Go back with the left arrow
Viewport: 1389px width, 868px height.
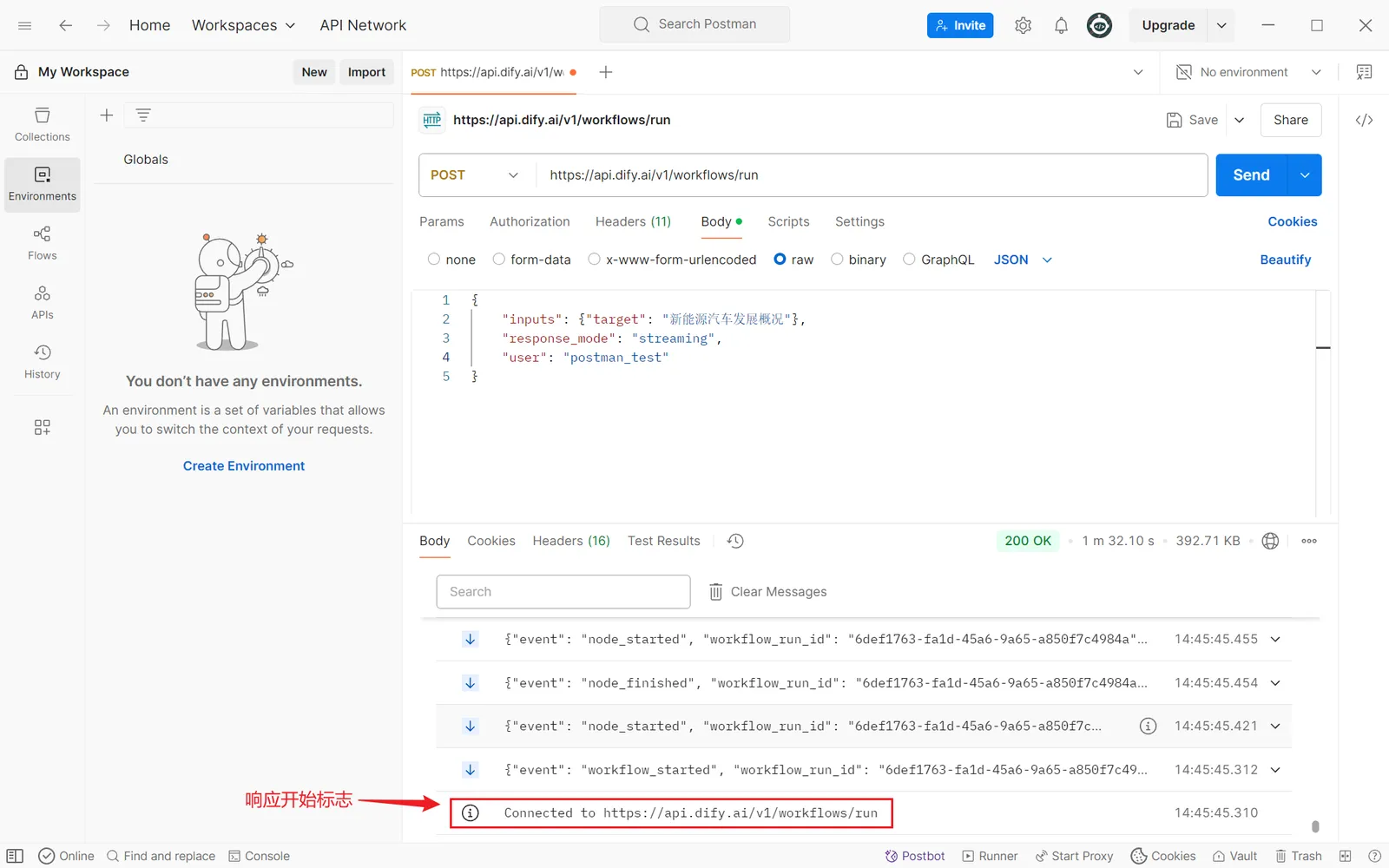(65, 25)
